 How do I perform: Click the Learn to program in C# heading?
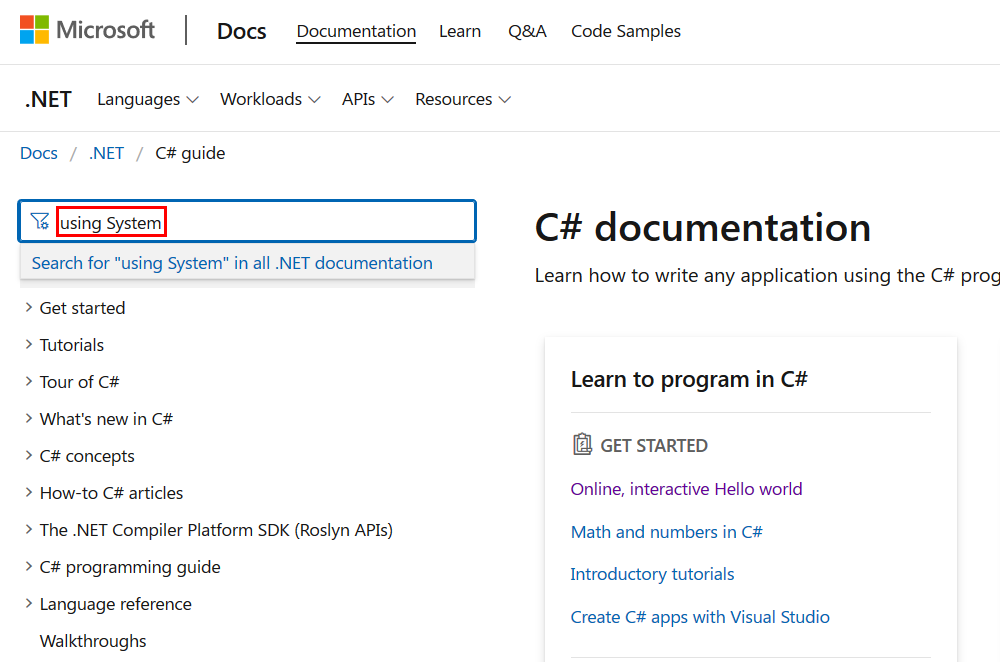[689, 379]
